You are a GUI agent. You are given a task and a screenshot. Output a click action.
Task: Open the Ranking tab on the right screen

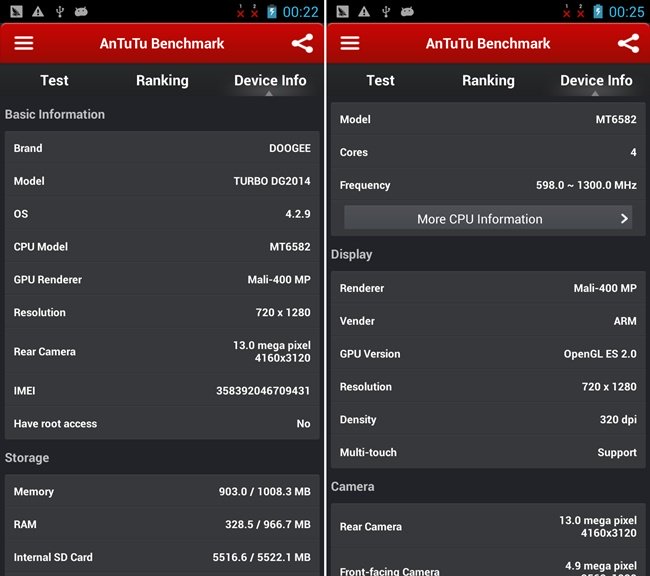[x=488, y=80]
